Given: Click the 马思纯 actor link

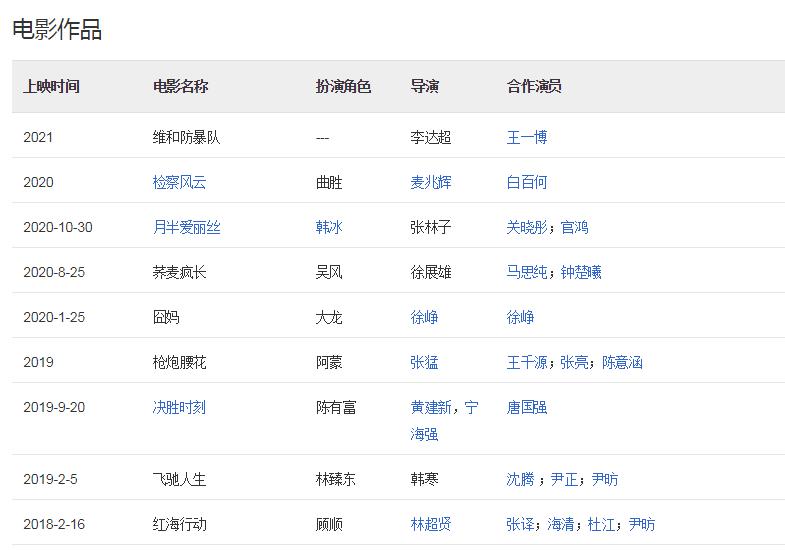Looking at the screenshot, I should [x=527, y=272].
